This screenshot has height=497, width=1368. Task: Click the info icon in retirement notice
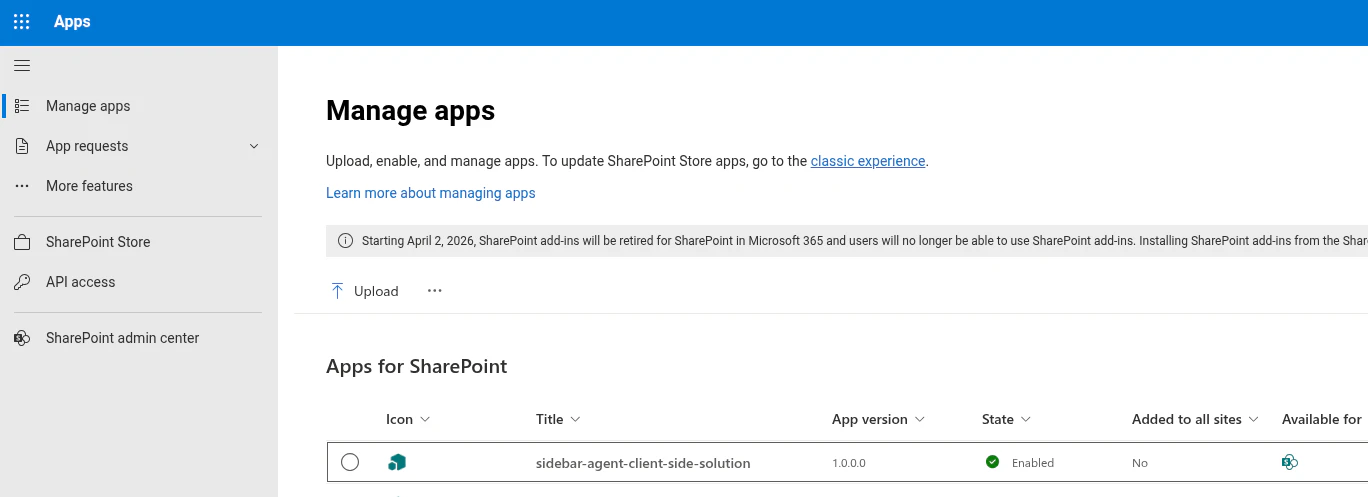346,241
